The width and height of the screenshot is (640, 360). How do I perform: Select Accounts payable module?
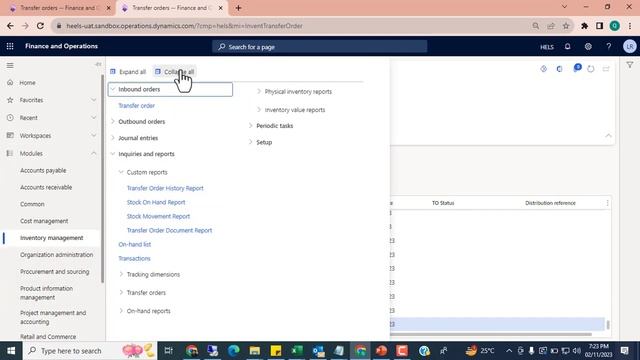click(x=43, y=171)
